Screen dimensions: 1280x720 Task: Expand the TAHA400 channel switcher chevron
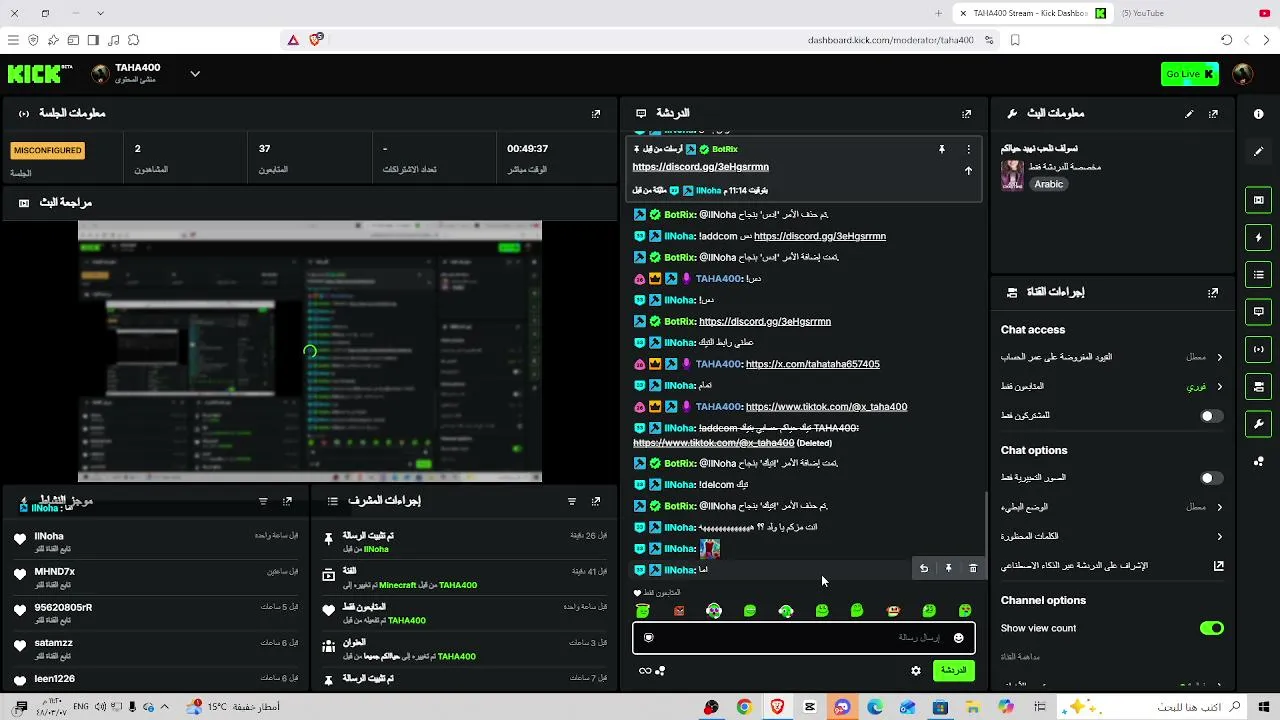point(195,74)
